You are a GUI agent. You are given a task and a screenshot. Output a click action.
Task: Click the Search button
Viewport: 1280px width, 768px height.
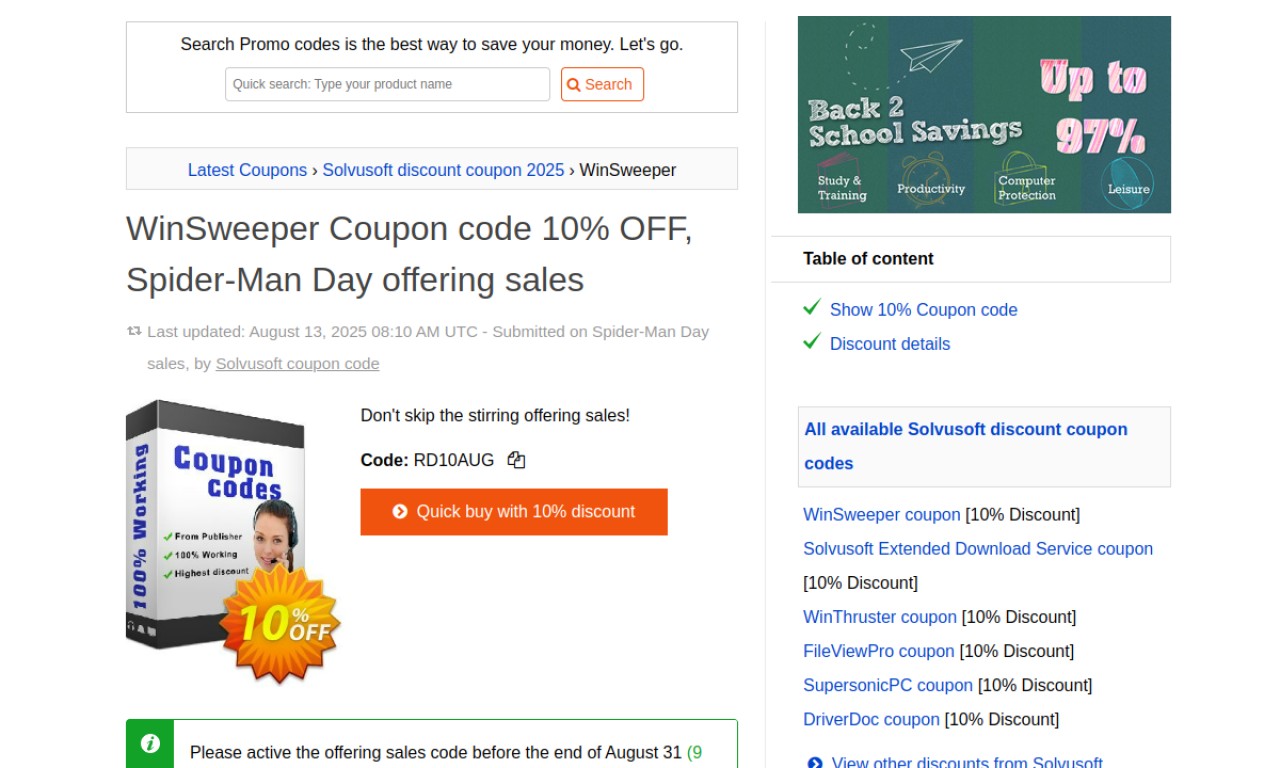coord(602,84)
